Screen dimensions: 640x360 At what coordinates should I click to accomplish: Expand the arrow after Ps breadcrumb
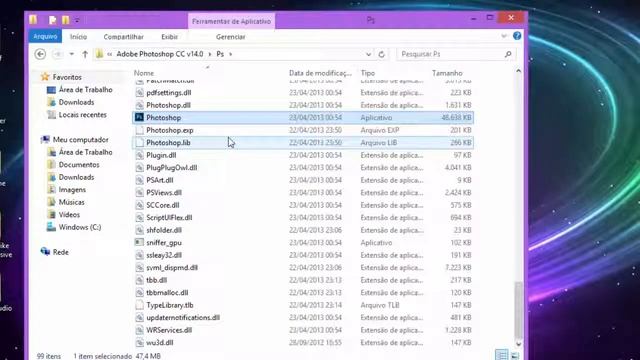pyautogui.click(x=231, y=54)
